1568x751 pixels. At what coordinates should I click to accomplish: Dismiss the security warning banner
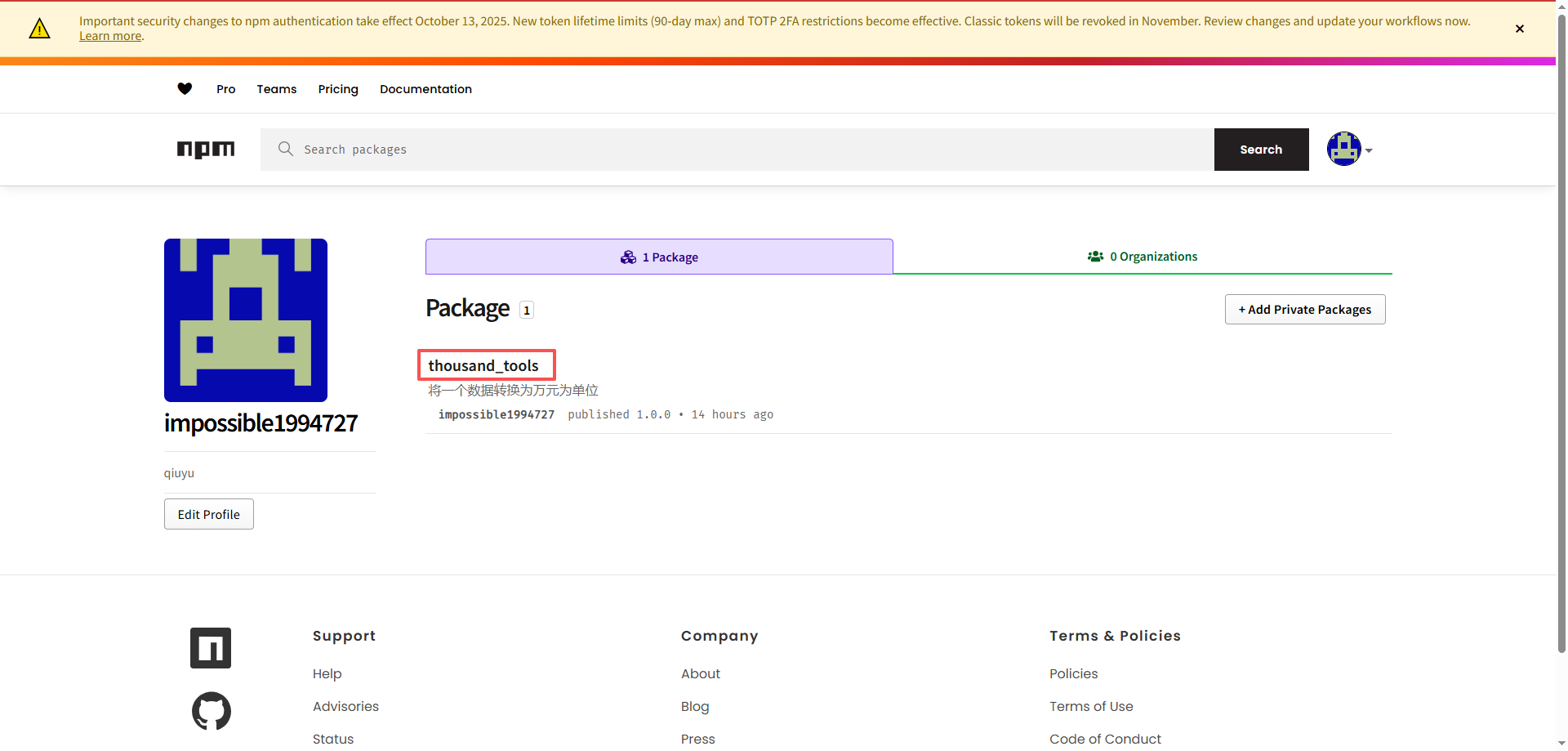point(1519,29)
